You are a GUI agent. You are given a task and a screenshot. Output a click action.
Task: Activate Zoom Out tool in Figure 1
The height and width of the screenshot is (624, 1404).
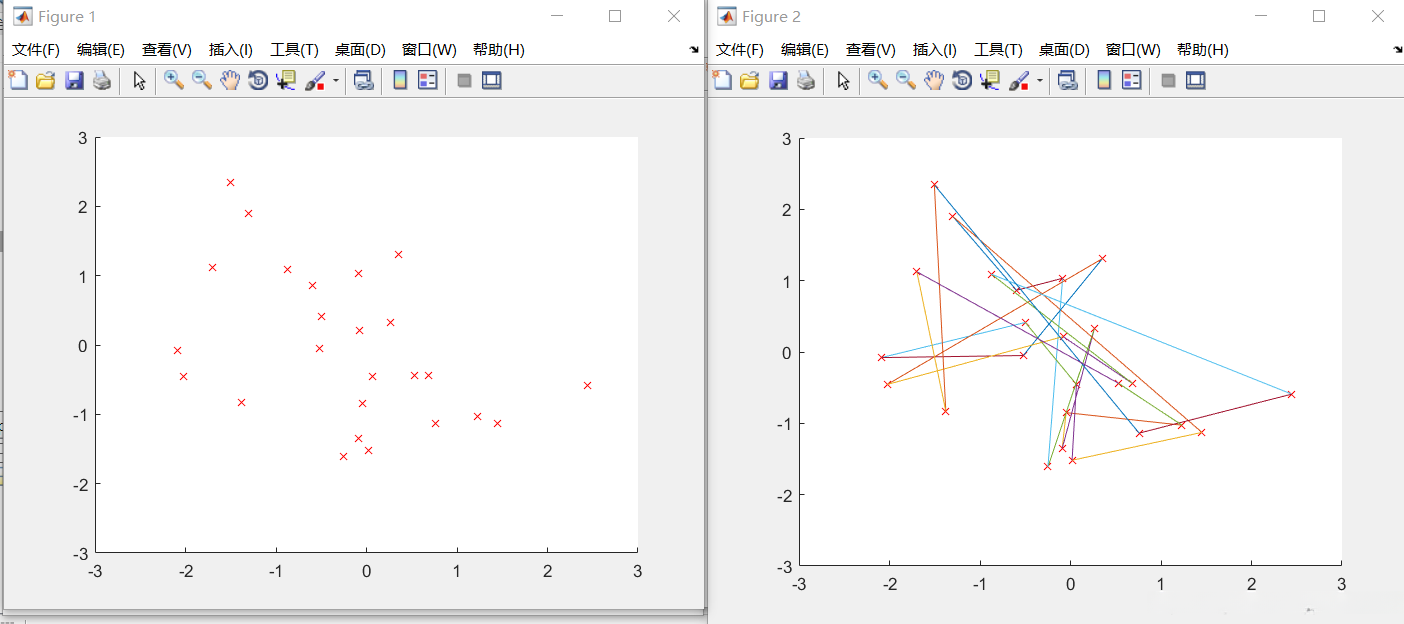pos(202,81)
